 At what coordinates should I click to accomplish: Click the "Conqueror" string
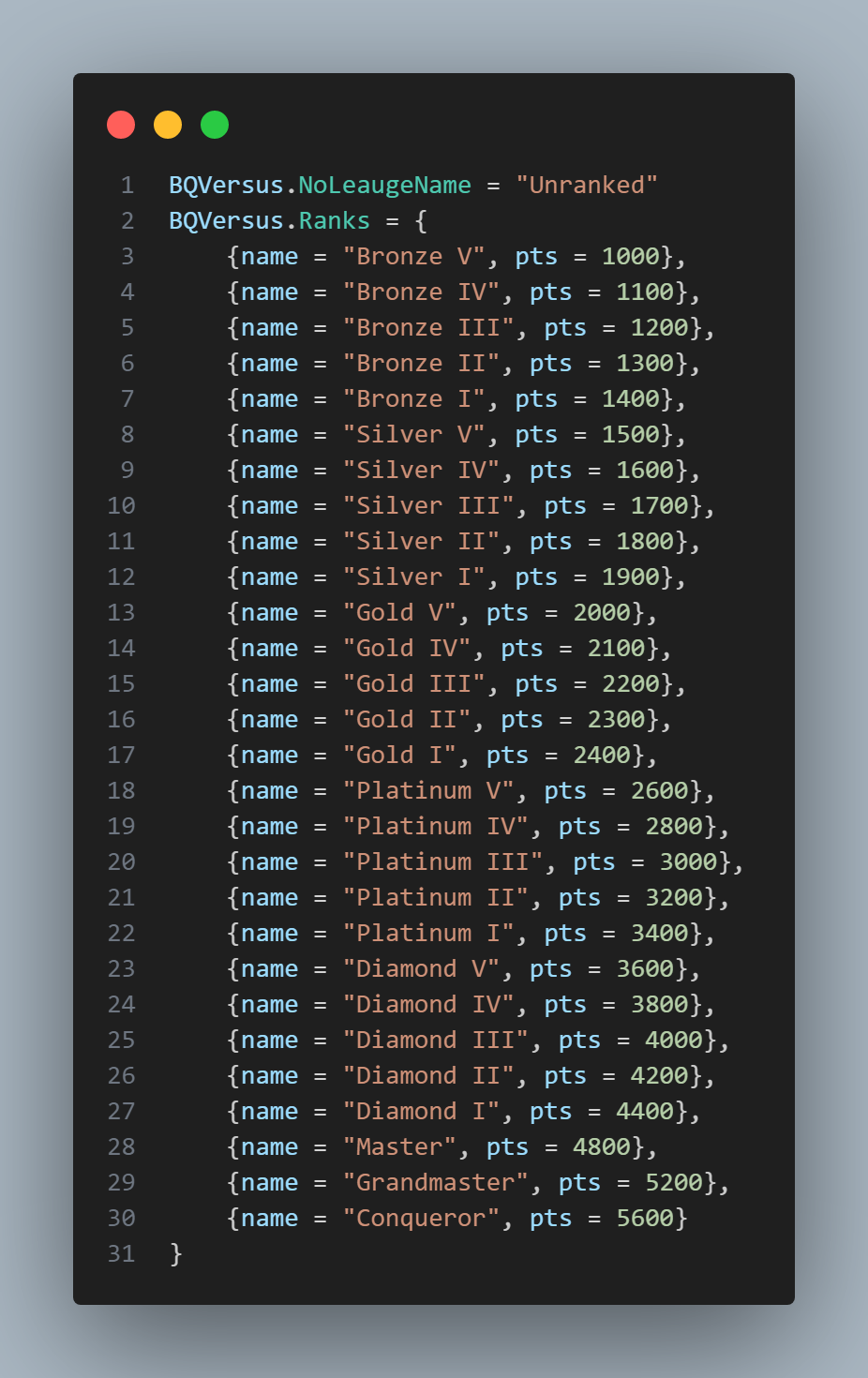tap(421, 1218)
